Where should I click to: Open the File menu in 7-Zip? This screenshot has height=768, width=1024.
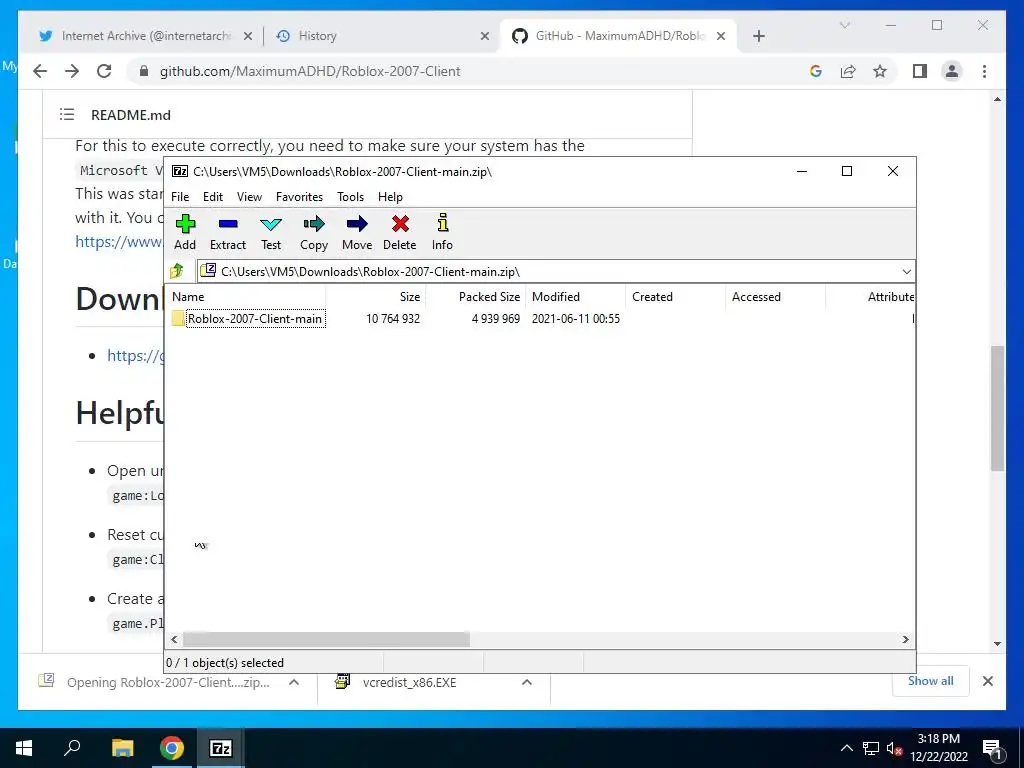(180, 197)
